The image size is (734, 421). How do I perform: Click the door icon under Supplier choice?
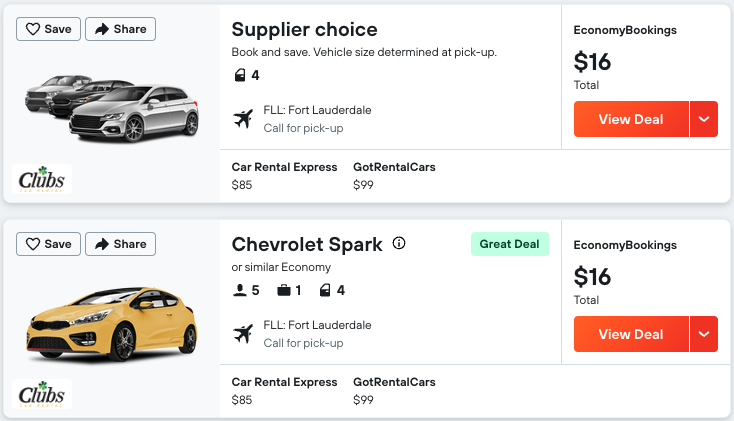240,75
